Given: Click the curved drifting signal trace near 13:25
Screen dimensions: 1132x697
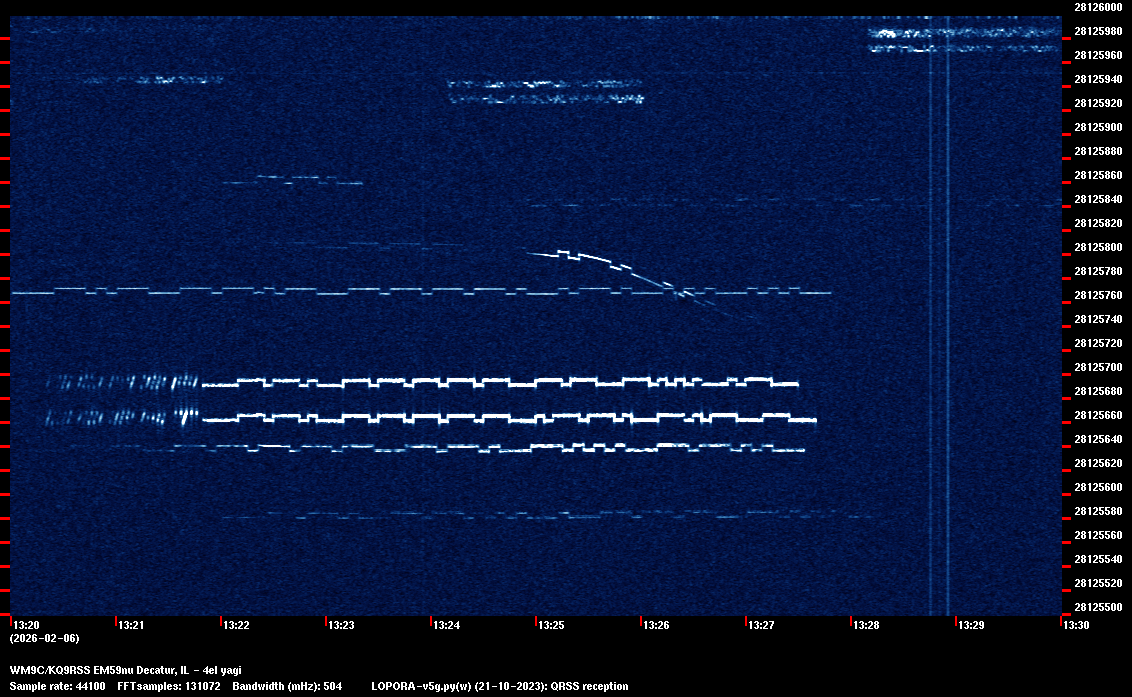Looking at the screenshot, I should 600,262.
